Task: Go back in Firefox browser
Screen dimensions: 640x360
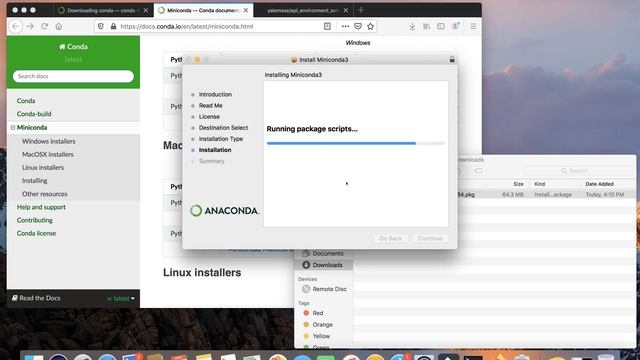Action: pos(16,26)
